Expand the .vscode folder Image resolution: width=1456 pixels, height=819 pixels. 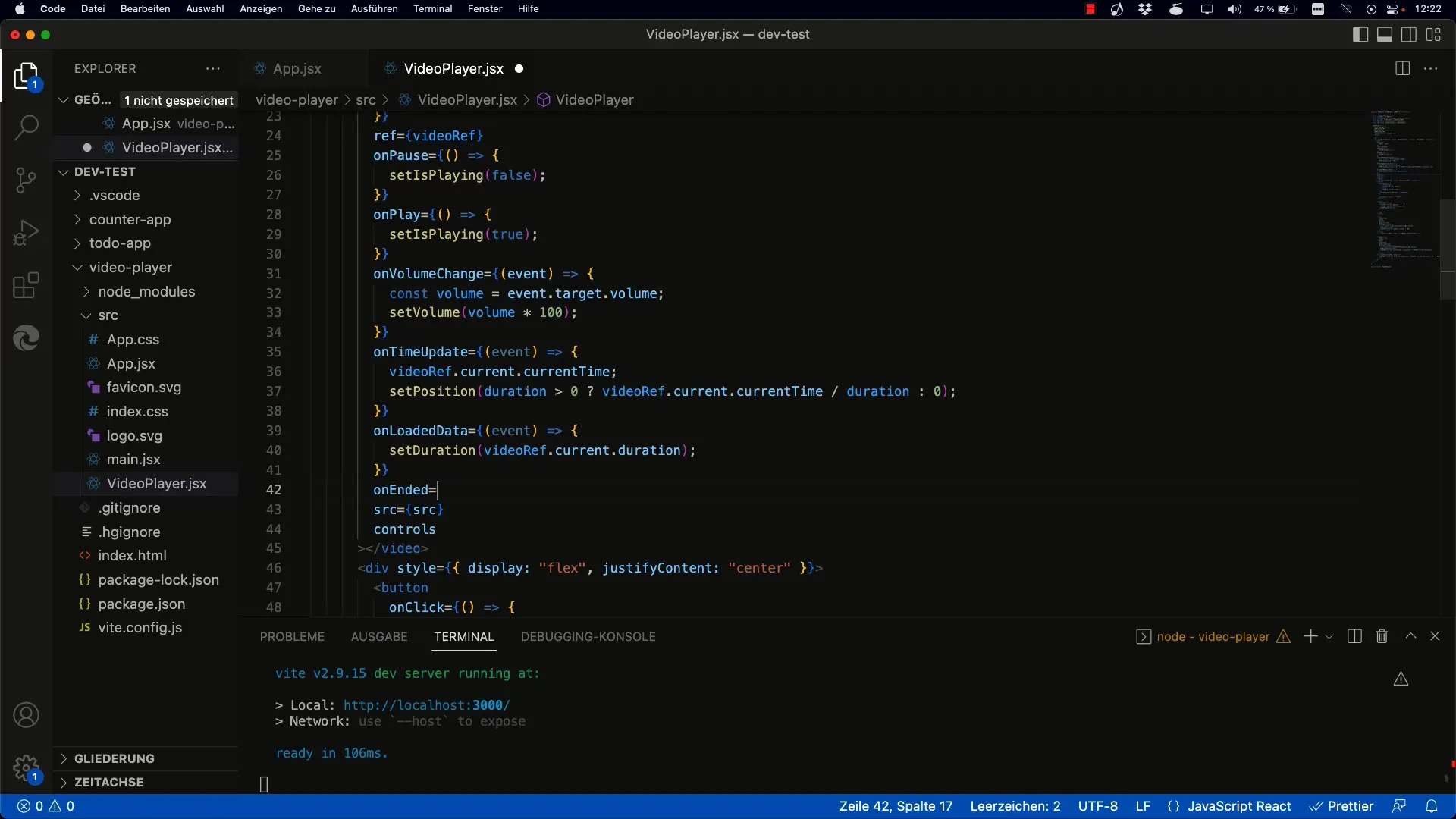[115, 195]
